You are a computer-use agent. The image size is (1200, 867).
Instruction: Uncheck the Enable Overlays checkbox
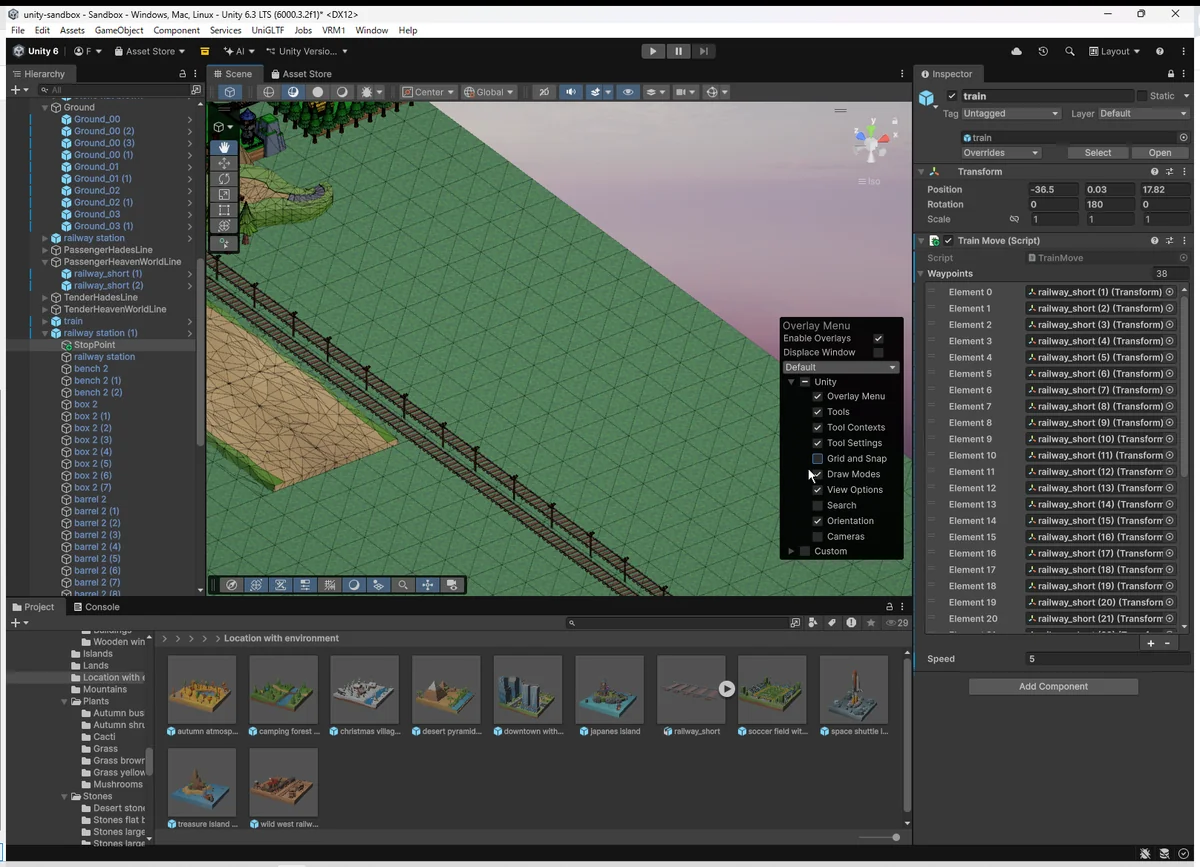878,339
